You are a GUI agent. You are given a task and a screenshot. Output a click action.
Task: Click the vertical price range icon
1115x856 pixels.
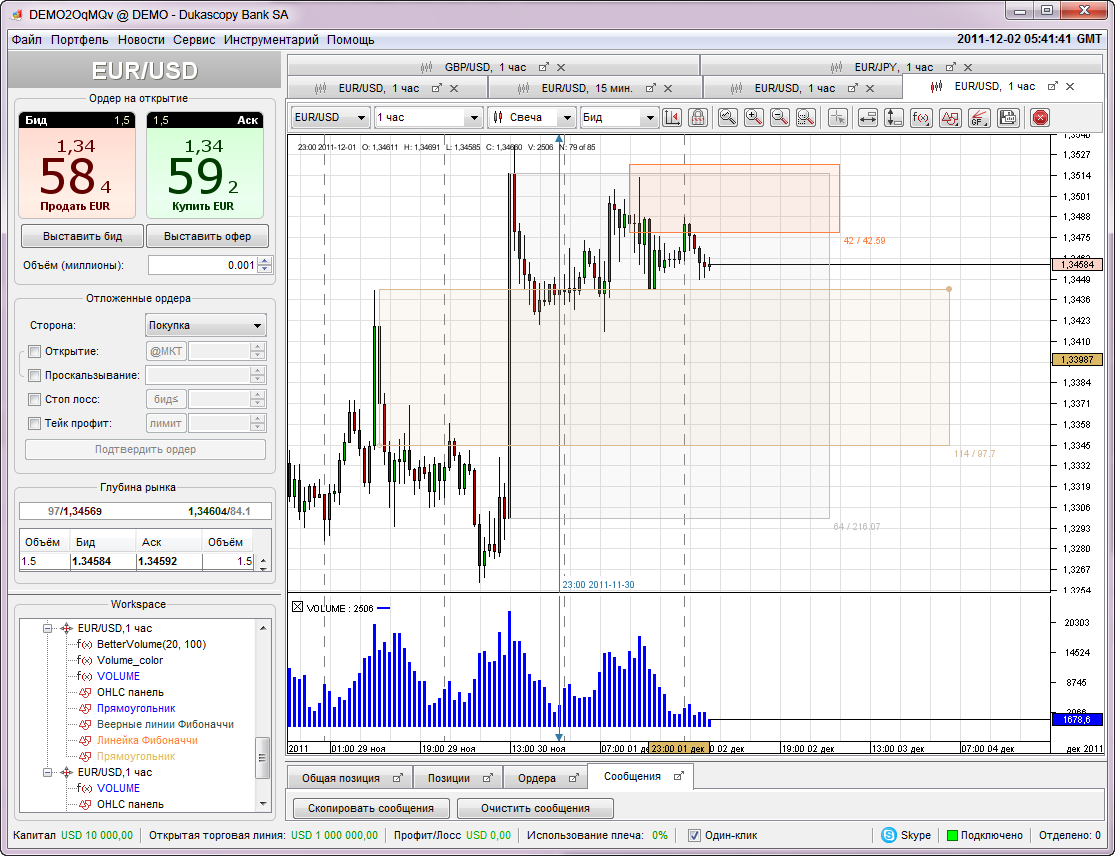pyautogui.click(x=894, y=117)
